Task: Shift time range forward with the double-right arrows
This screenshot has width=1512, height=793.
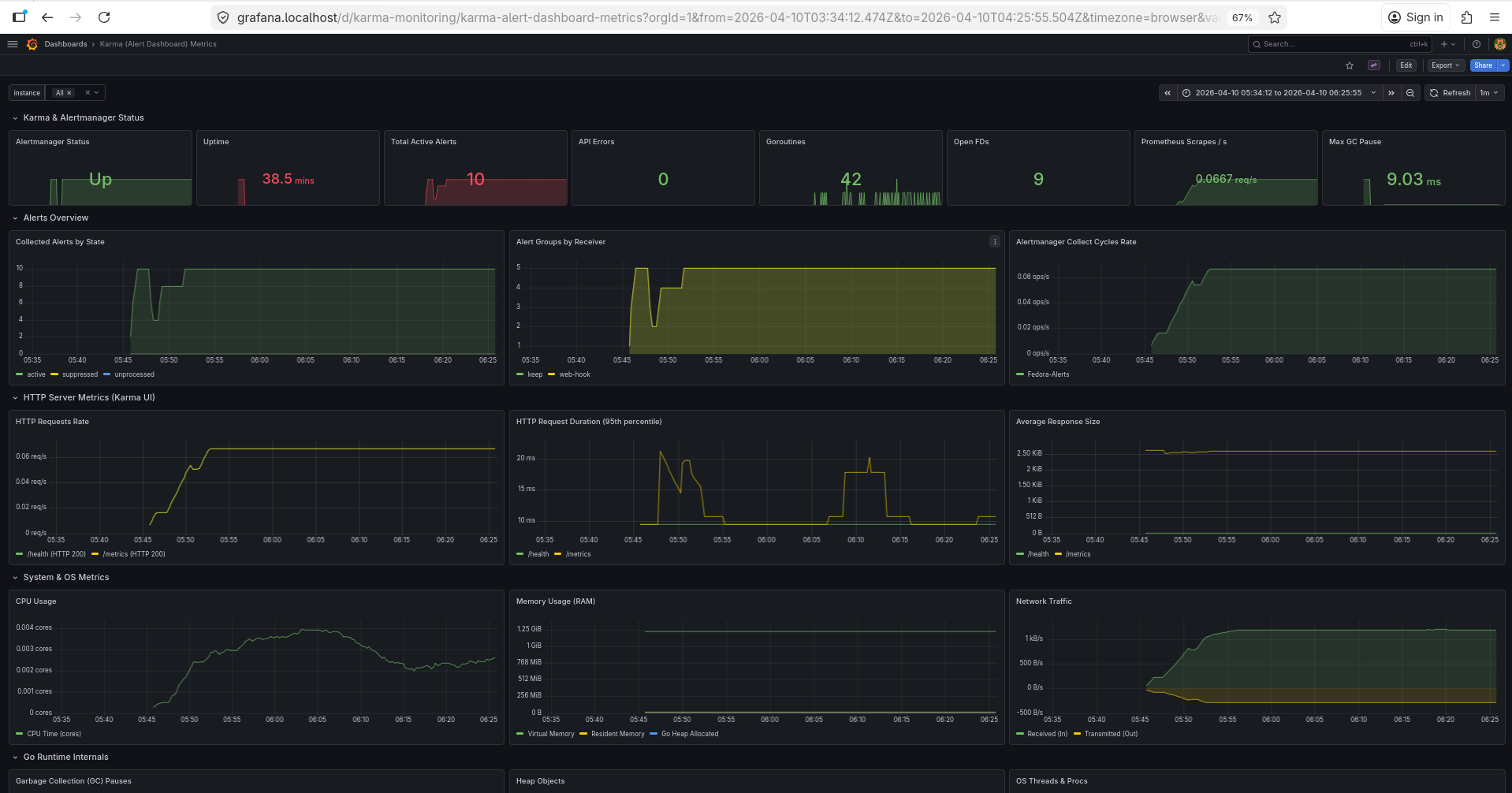Action: [x=1391, y=93]
